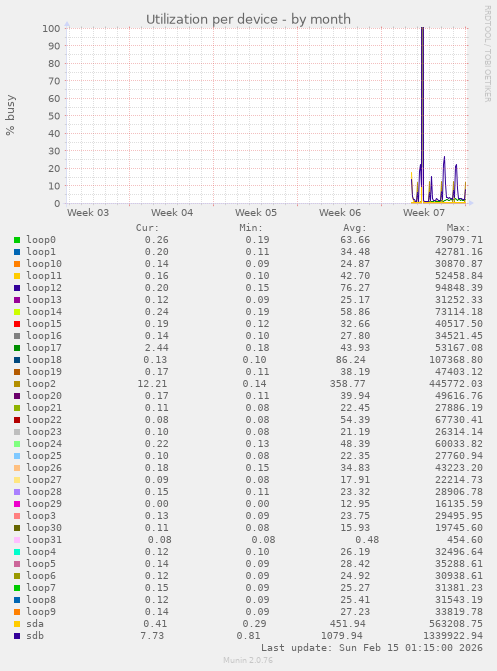The image size is (497, 671).
Task: Click the Week 07 axis label
Action: coord(424,213)
